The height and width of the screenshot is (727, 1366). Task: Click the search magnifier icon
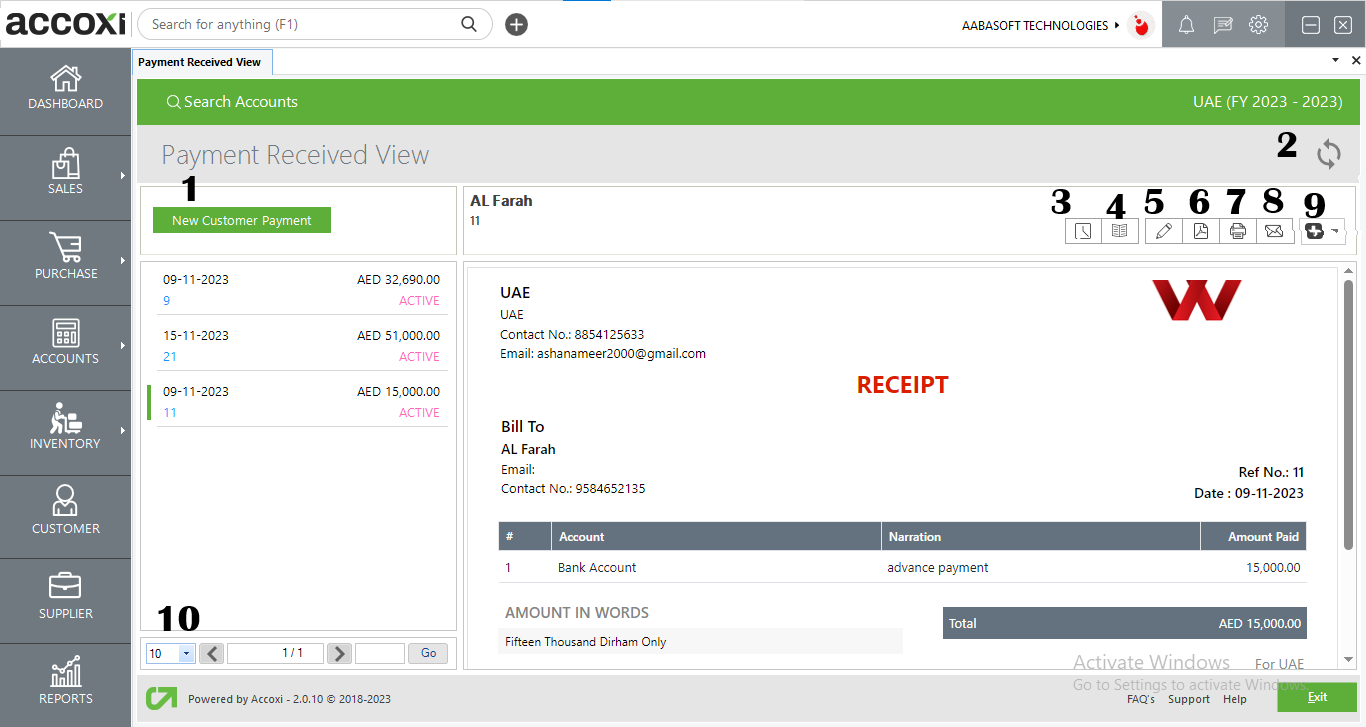[469, 24]
